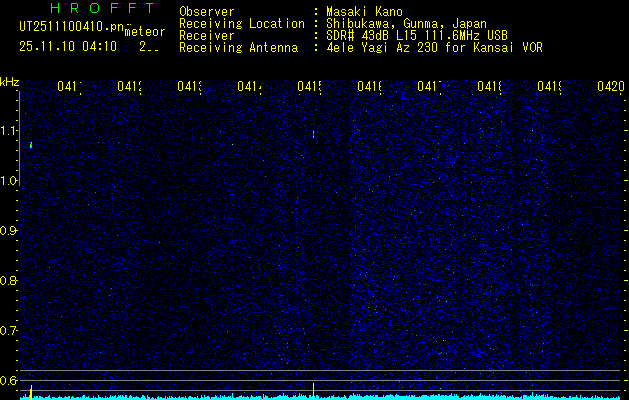The height and width of the screenshot is (400, 629).
Task: Click the 'meteor' label under the file name
Action: click(145, 32)
